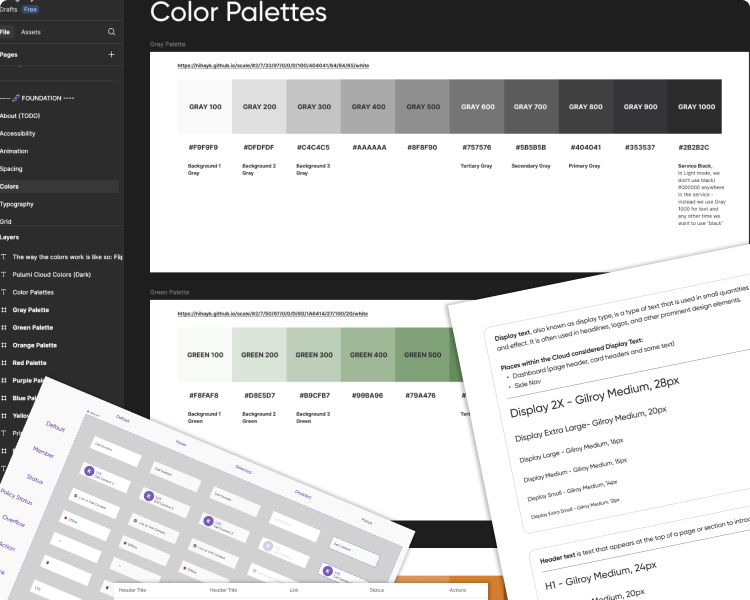Image resolution: width=750 pixels, height=600 pixels.
Task: Click the GRAY 400 swatch
Action: point(368,107)
